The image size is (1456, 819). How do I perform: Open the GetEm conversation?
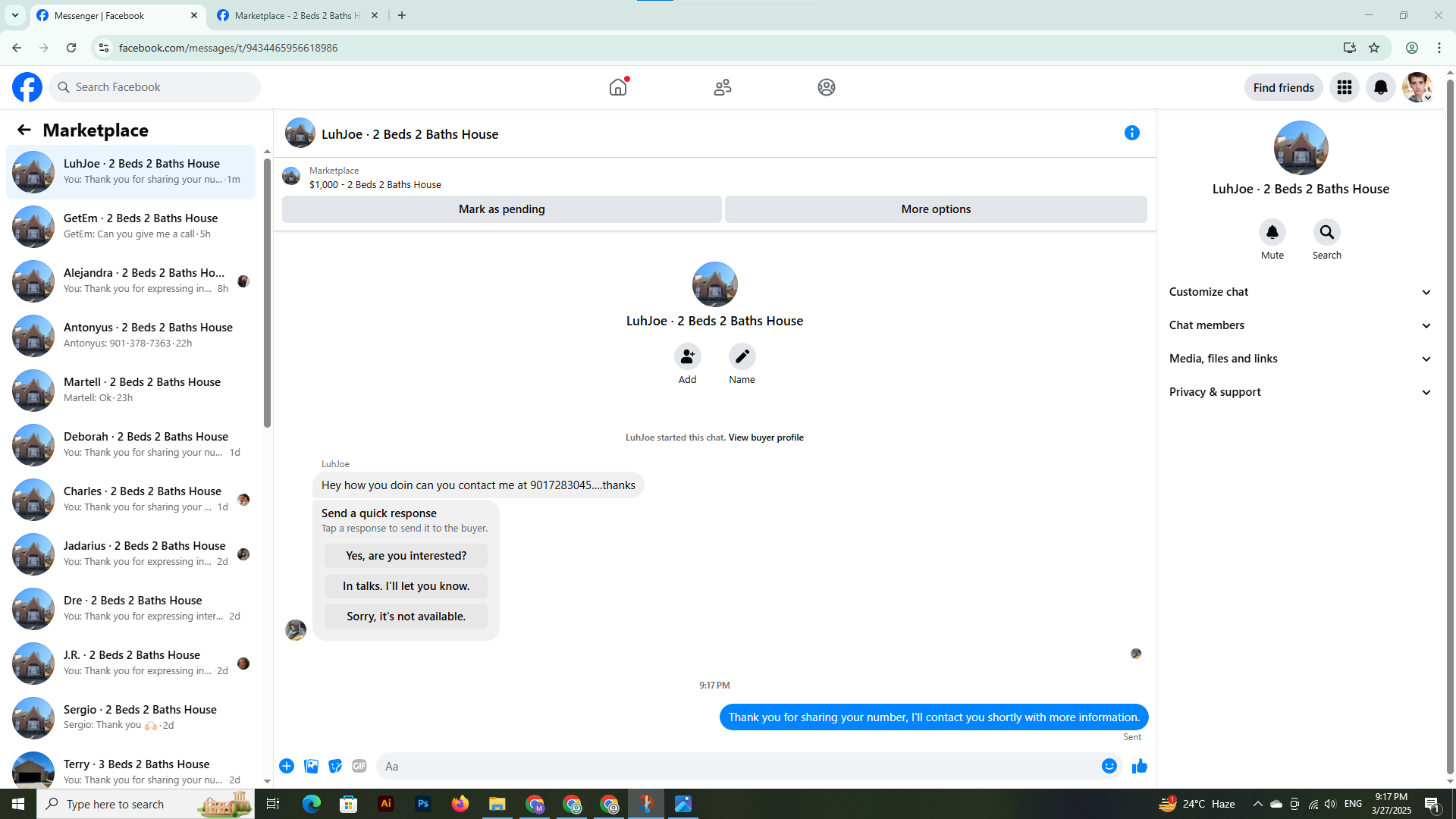(131, 226)
